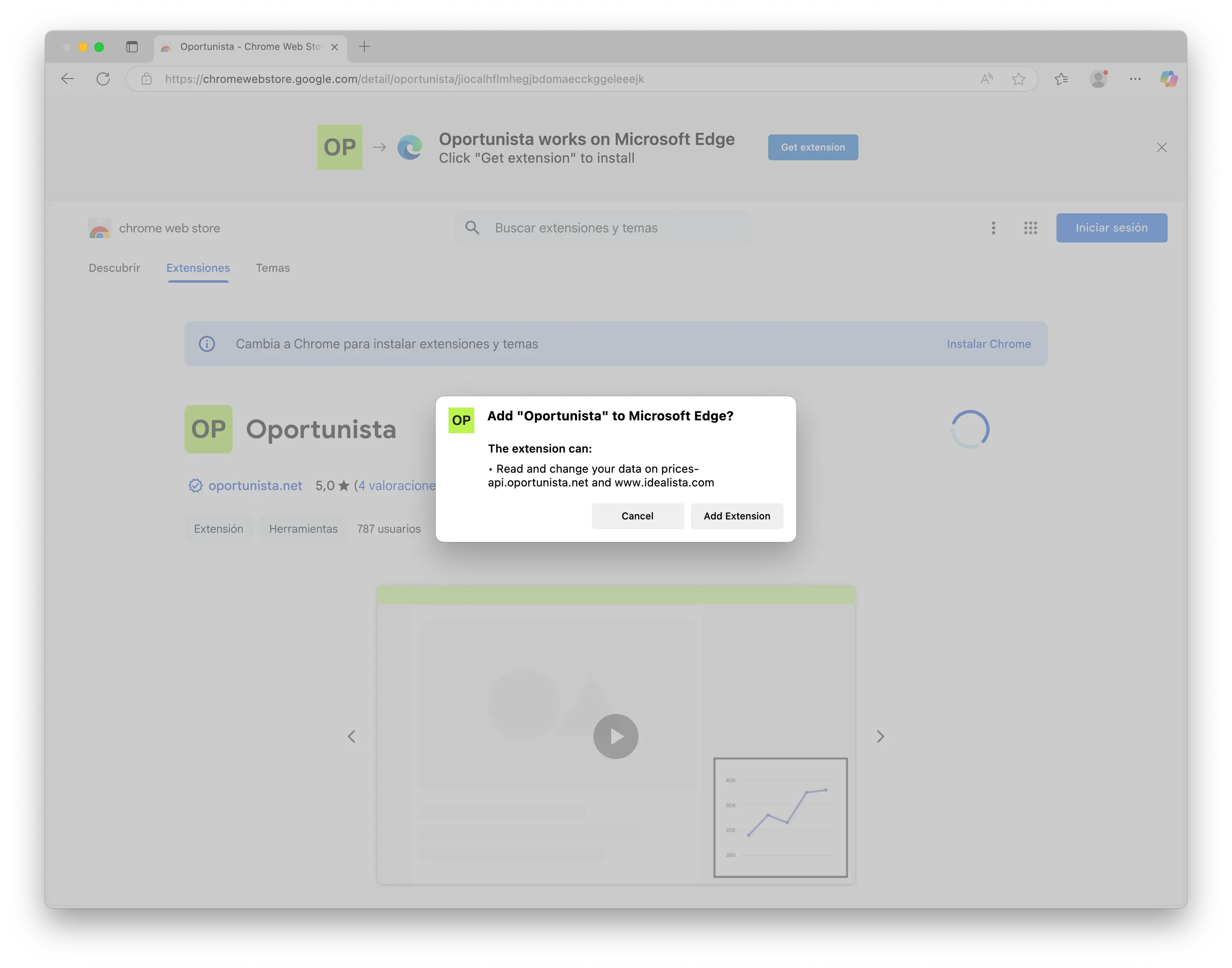Open the Google apps grid

pos(1030,228)
